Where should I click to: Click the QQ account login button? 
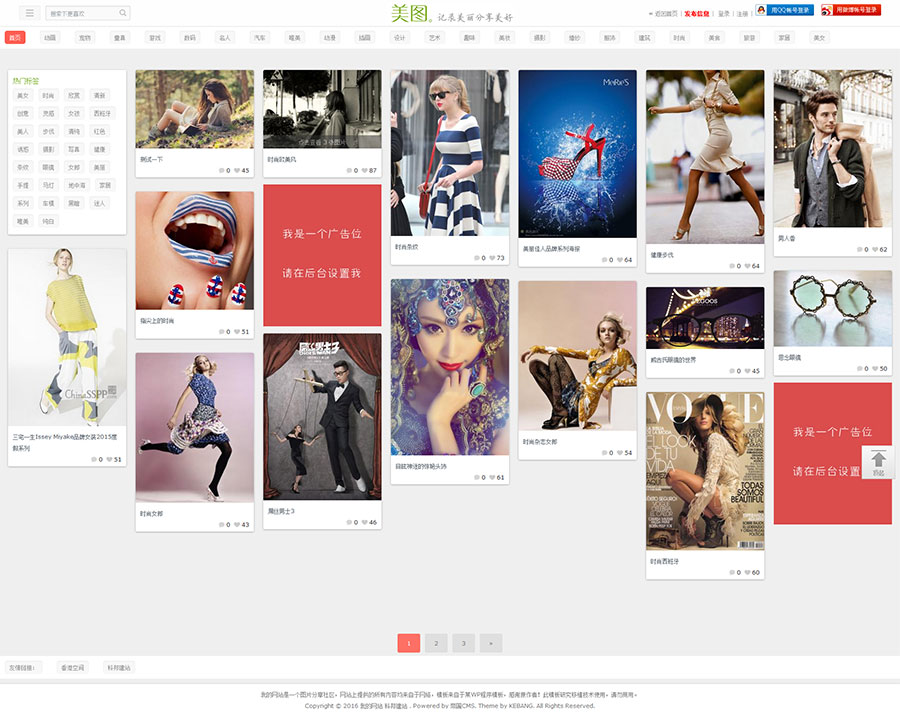click(x=783, y=10)
